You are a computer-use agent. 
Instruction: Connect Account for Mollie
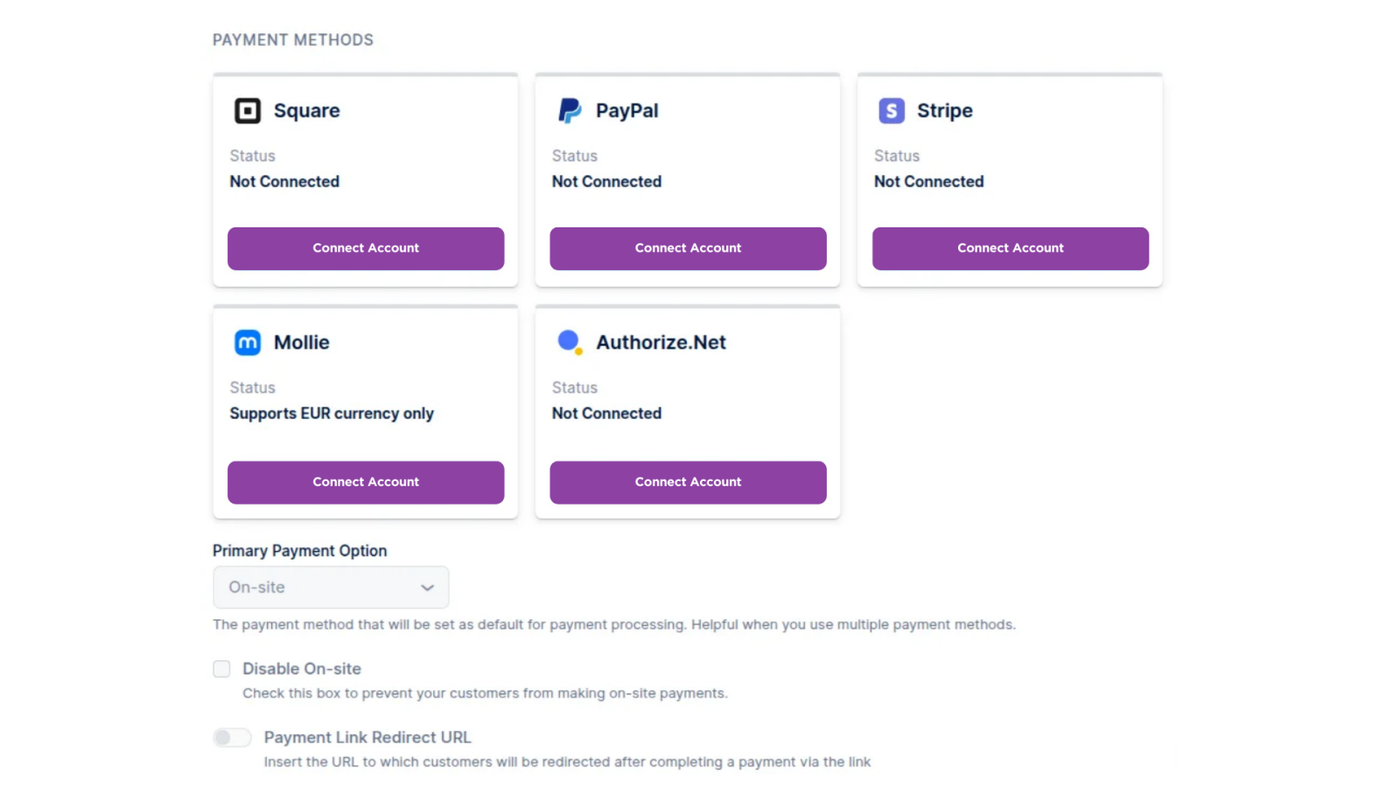tap(365, 482)
